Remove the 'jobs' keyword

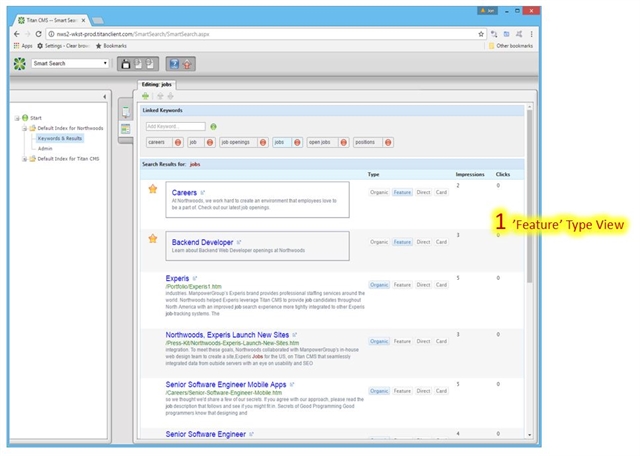point(297,142)
